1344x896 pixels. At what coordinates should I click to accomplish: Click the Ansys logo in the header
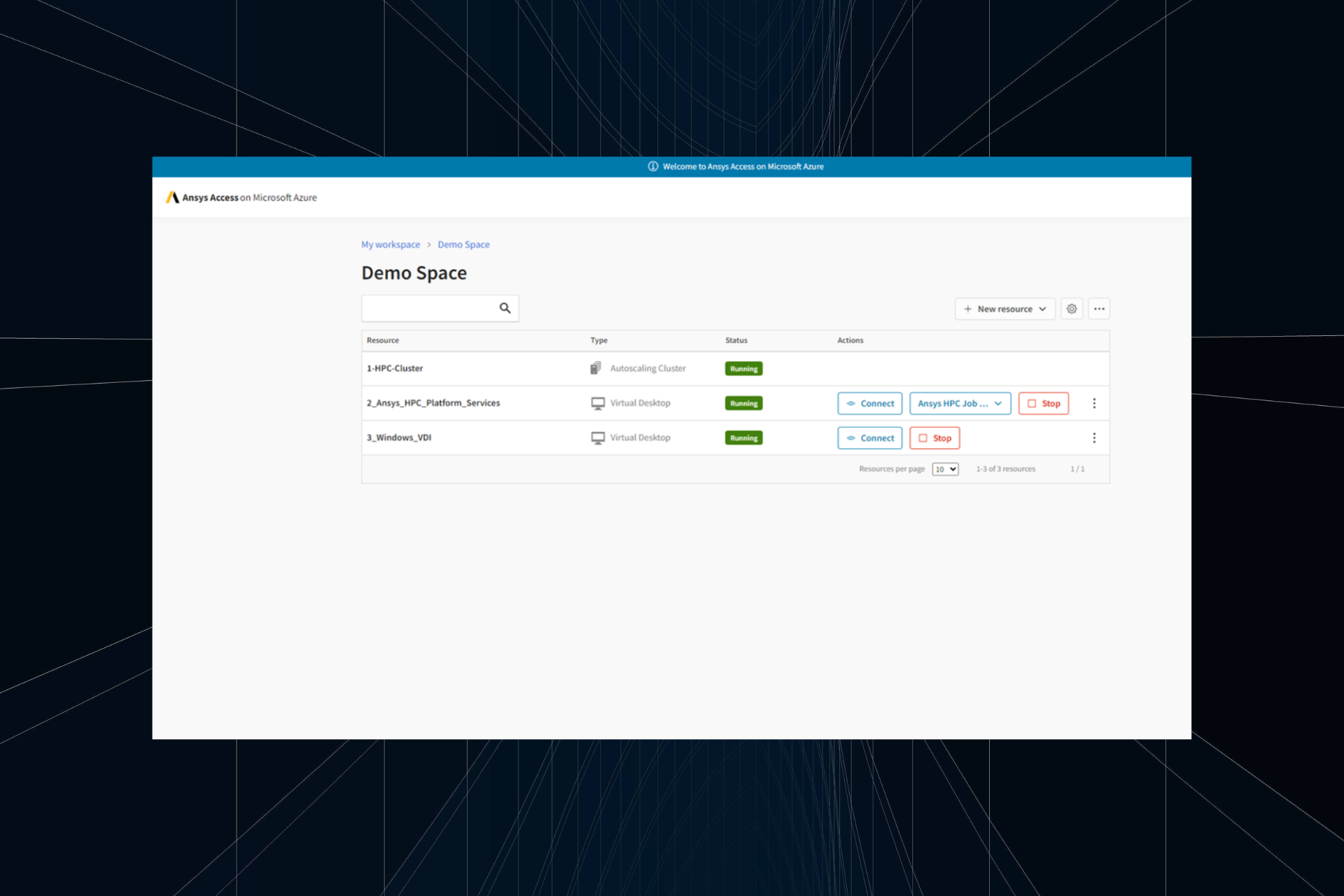pos(172,197)
